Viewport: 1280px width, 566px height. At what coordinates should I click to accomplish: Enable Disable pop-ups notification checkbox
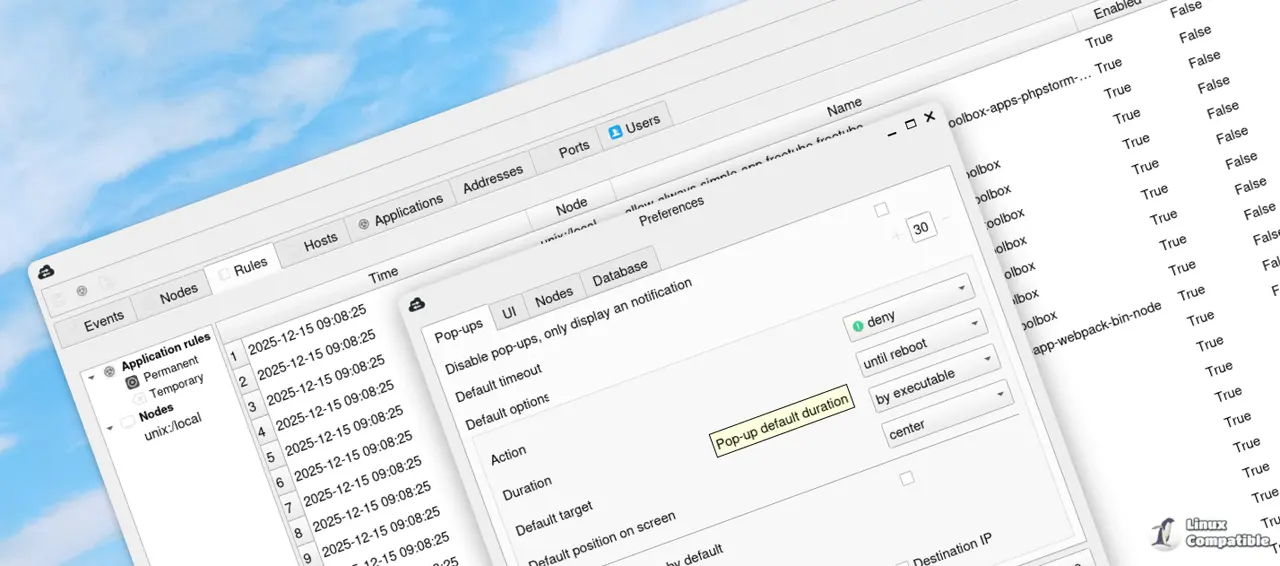(881, 210)
